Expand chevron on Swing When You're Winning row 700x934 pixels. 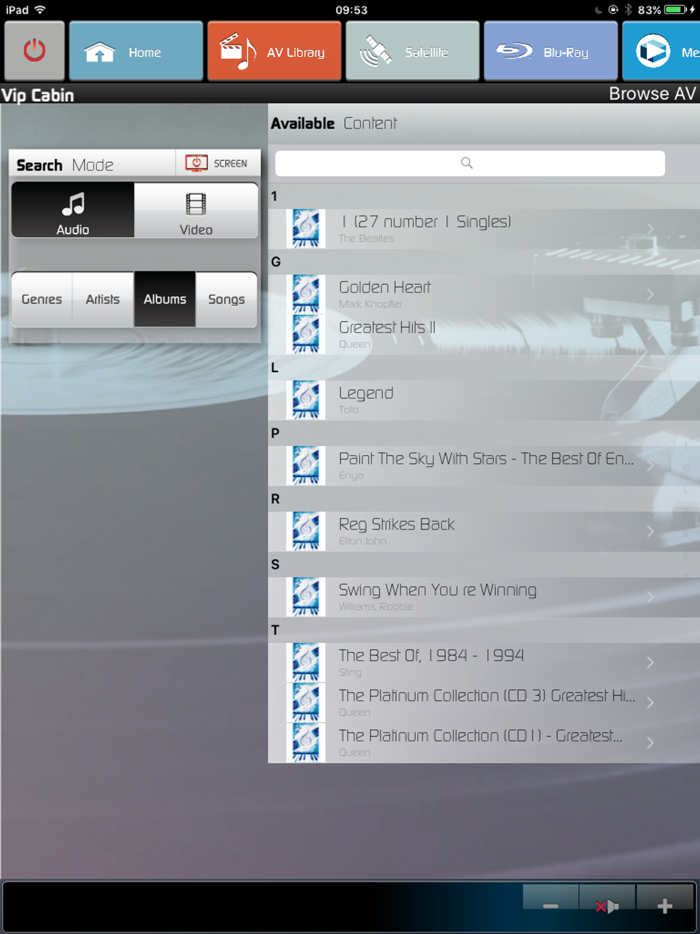click(650, 597)
